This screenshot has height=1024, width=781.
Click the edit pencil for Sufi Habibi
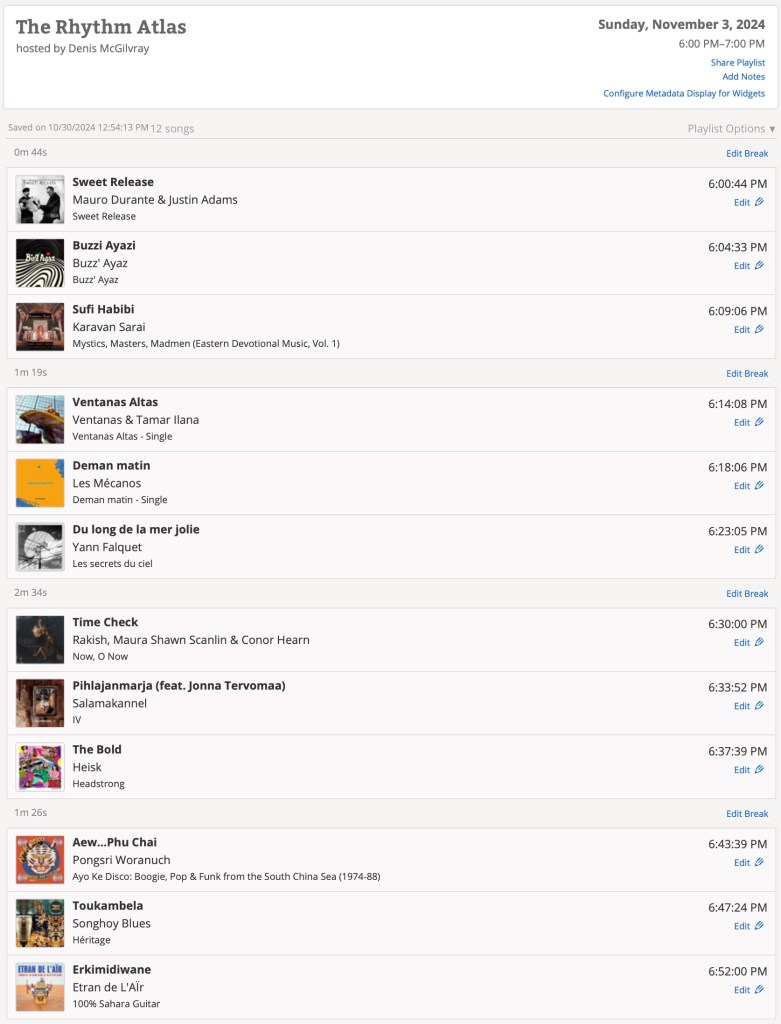[x=759, y=329]
